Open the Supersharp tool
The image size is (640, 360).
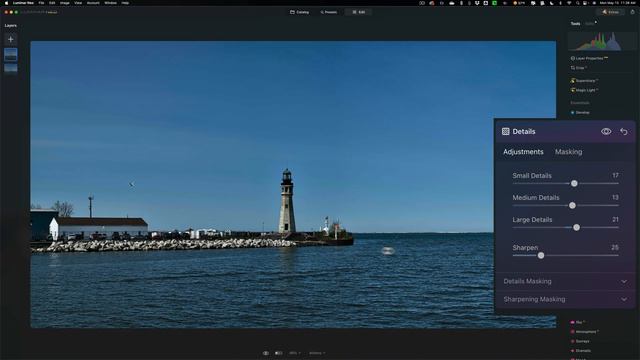click(x=584, y=80)
